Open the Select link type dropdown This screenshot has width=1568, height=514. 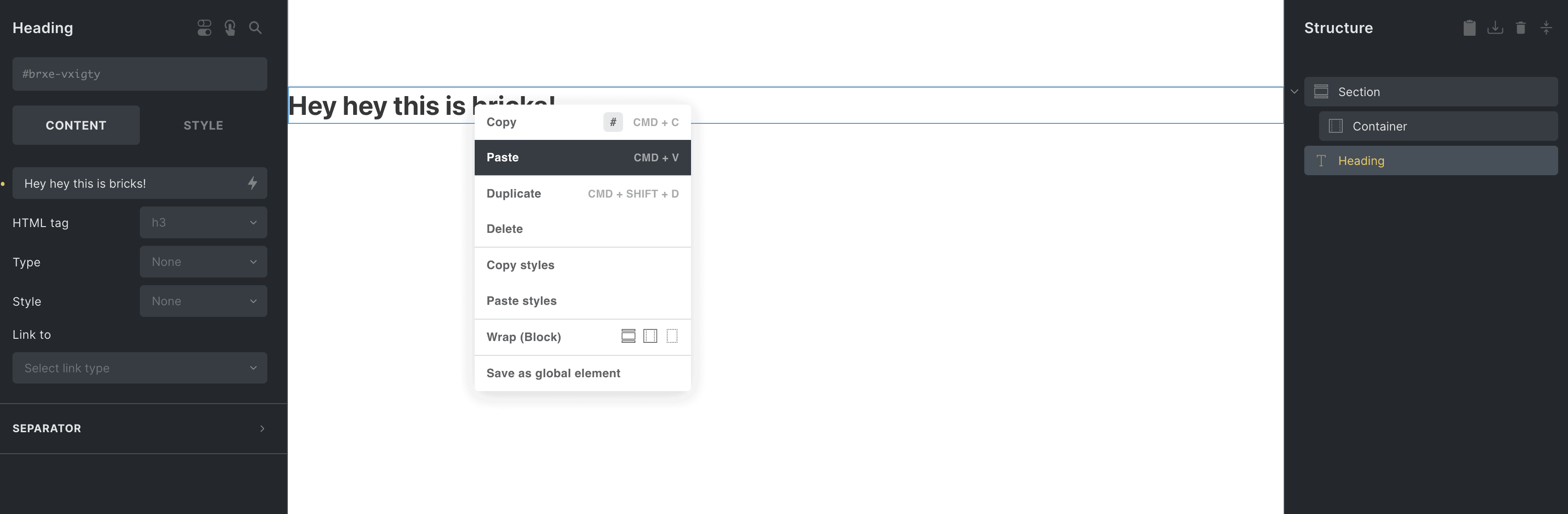pyautogui.click(x=139, y=368)
